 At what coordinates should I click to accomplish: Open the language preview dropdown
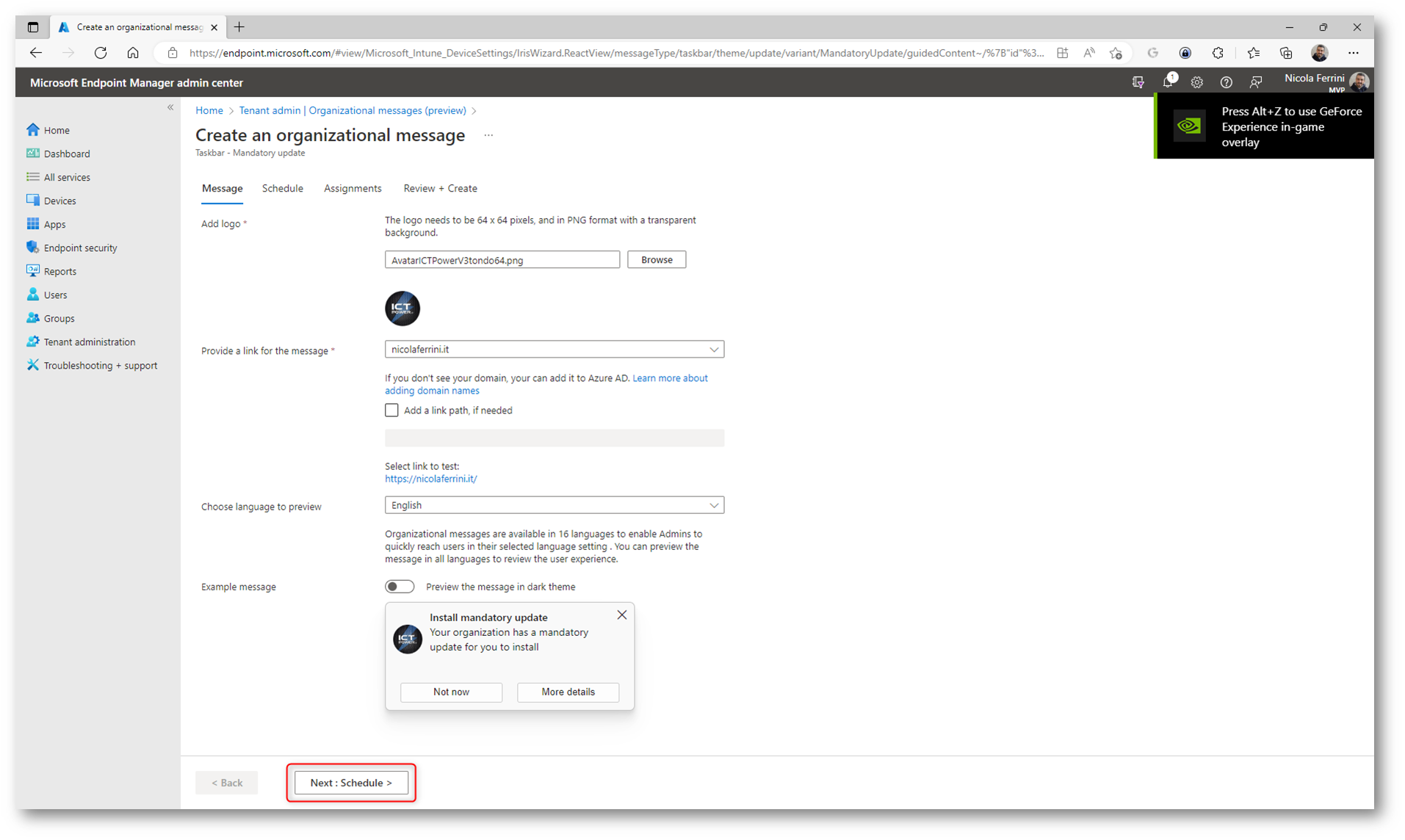tap(555, 505)
